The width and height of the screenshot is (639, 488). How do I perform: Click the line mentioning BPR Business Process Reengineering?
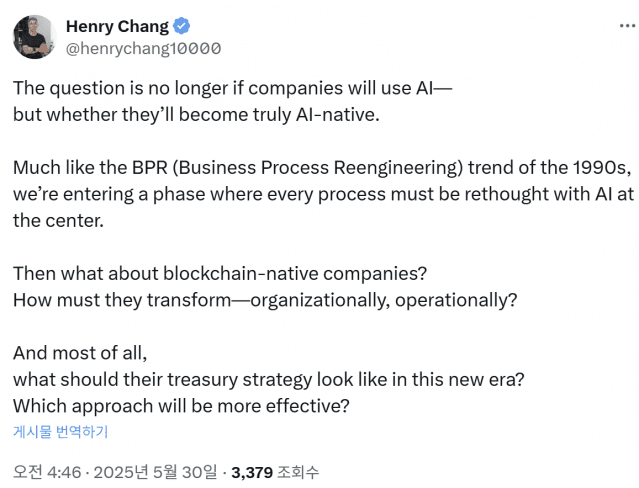pos(322,168)
